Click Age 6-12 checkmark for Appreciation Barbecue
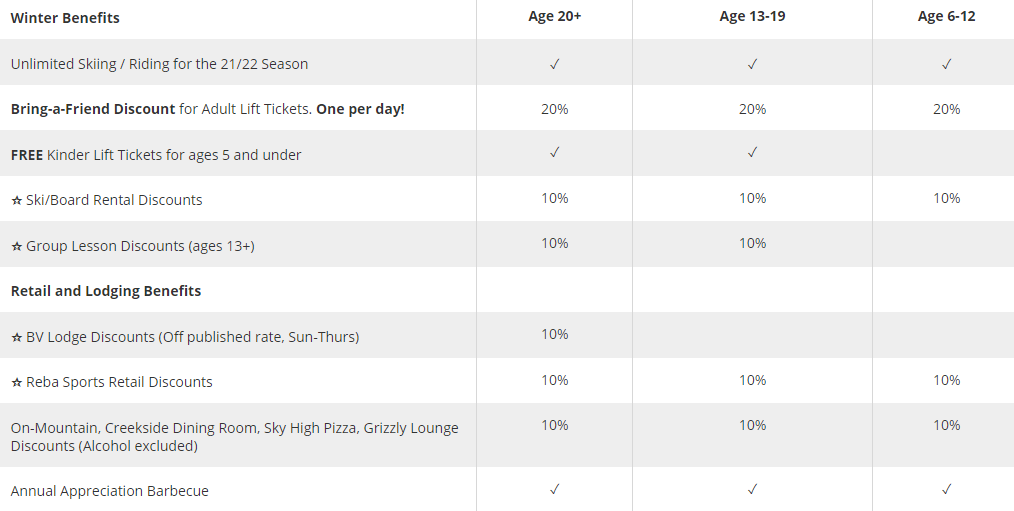The height and width of the screenshot is (511, 1014). pyautogui.click(x=946, y=489)
